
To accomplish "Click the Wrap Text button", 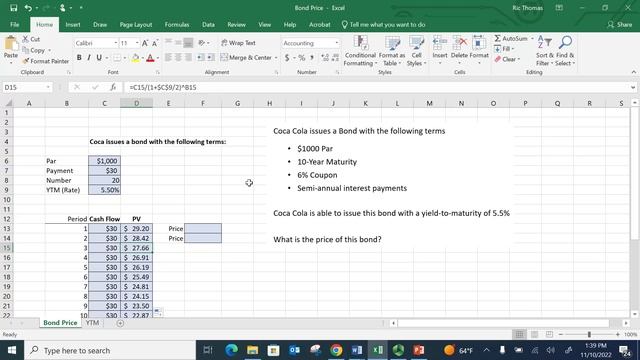I will click(238, 43).
